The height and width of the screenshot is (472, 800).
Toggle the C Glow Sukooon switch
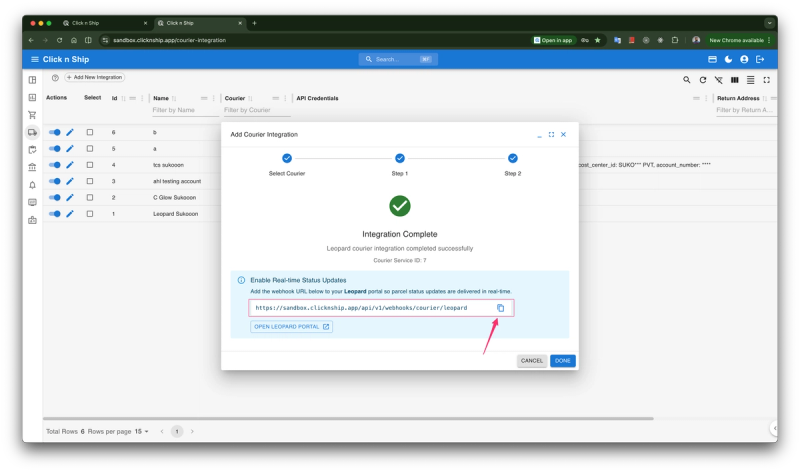[55, 197]
